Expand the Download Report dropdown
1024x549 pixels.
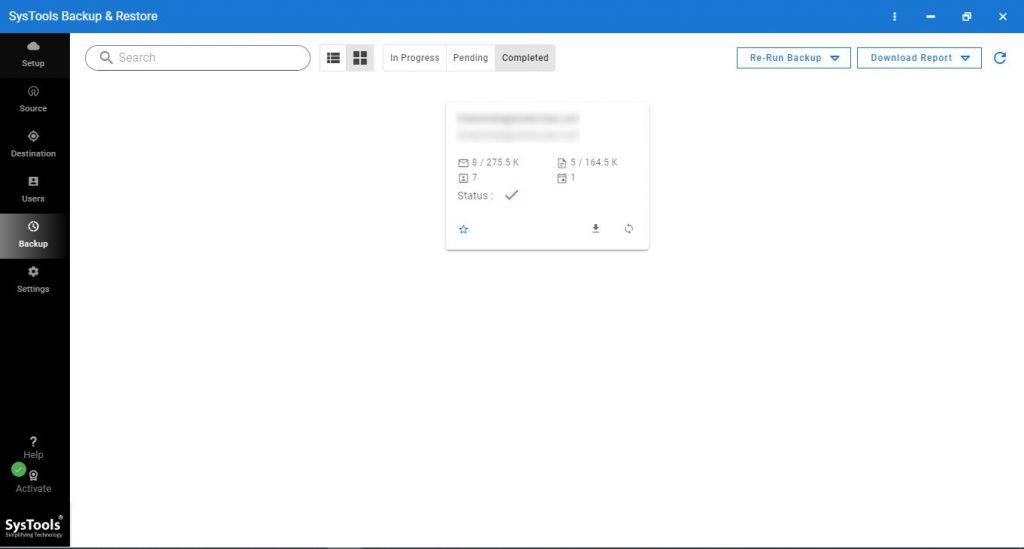(919, 57)
